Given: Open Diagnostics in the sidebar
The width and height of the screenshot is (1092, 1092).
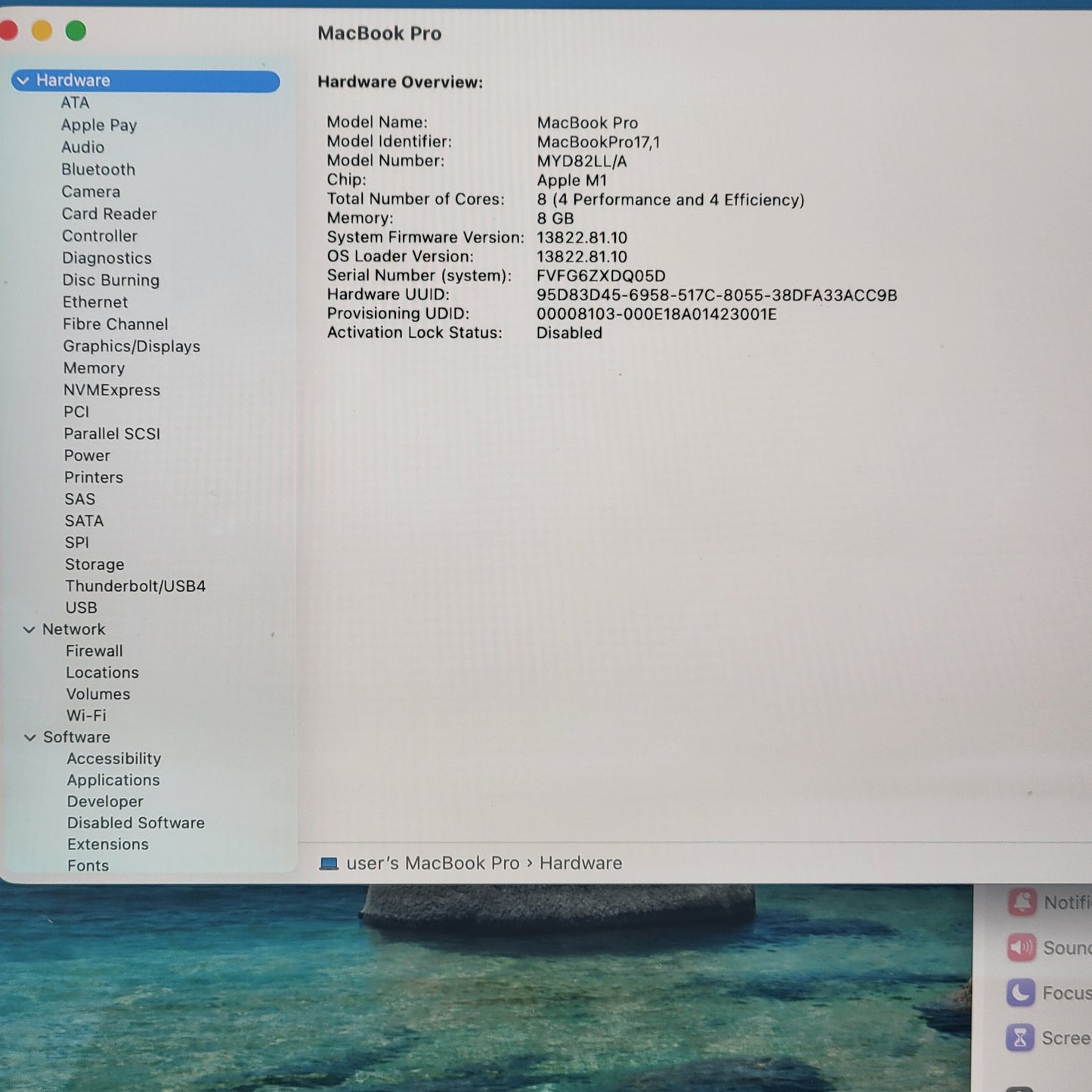Looking at the screenshot, I should click(107, 258).
